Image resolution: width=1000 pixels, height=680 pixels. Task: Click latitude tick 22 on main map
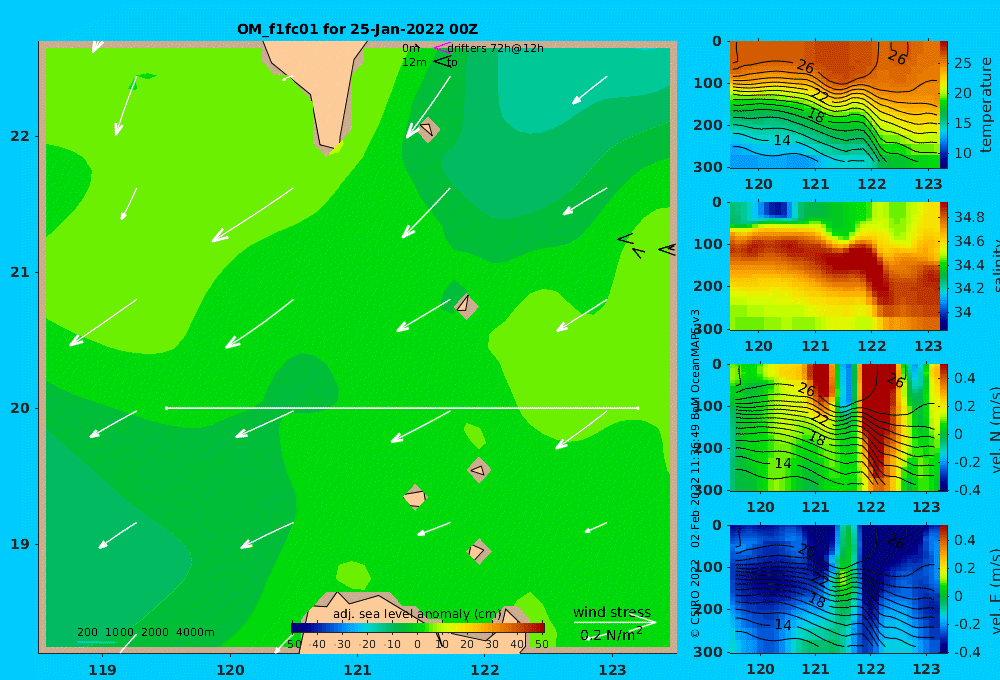click(20, 136)
